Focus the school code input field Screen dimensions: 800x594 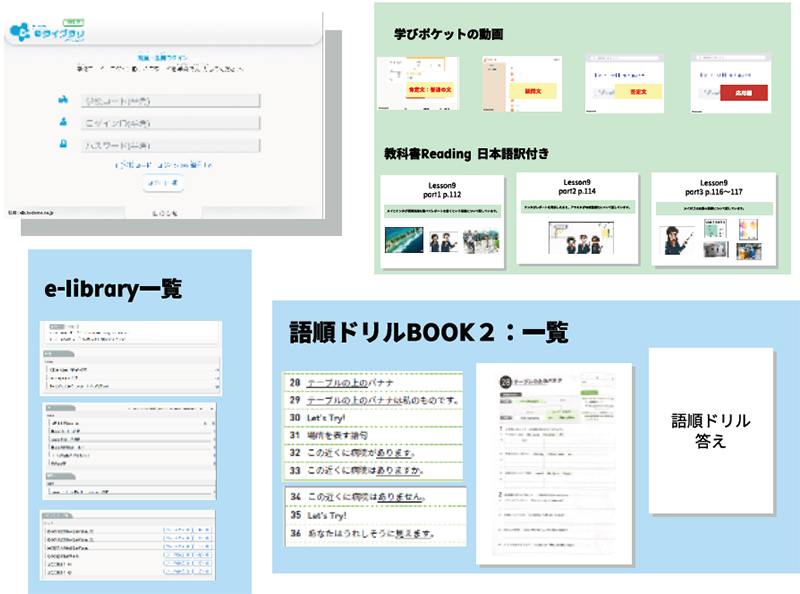(x=171, y=100)
